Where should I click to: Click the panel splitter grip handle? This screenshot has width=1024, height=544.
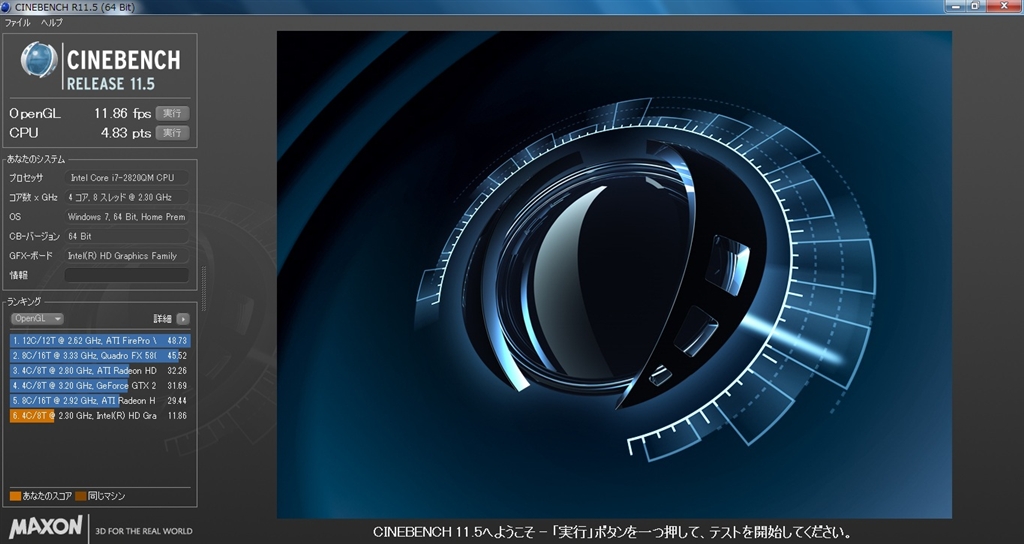[203, 290]
